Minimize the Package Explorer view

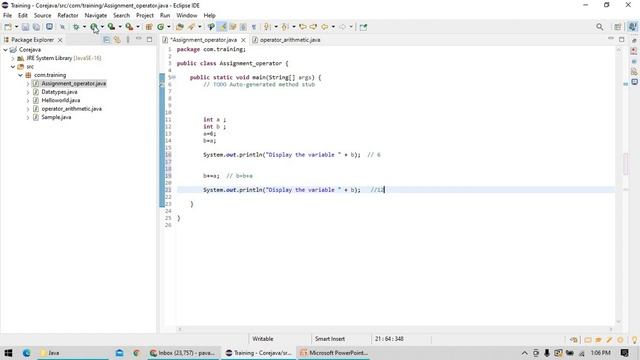138,39
